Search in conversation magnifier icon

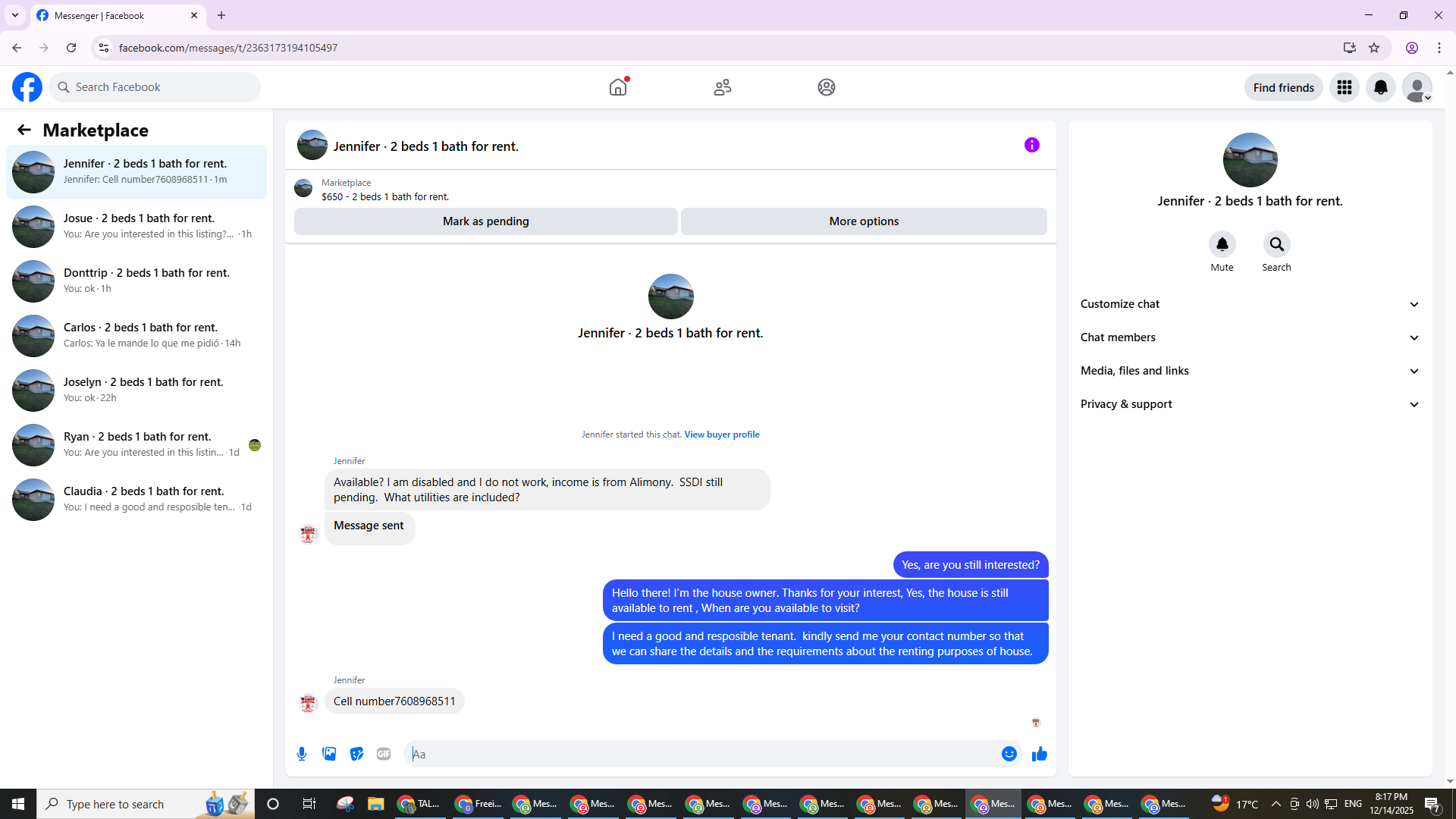1276,244
